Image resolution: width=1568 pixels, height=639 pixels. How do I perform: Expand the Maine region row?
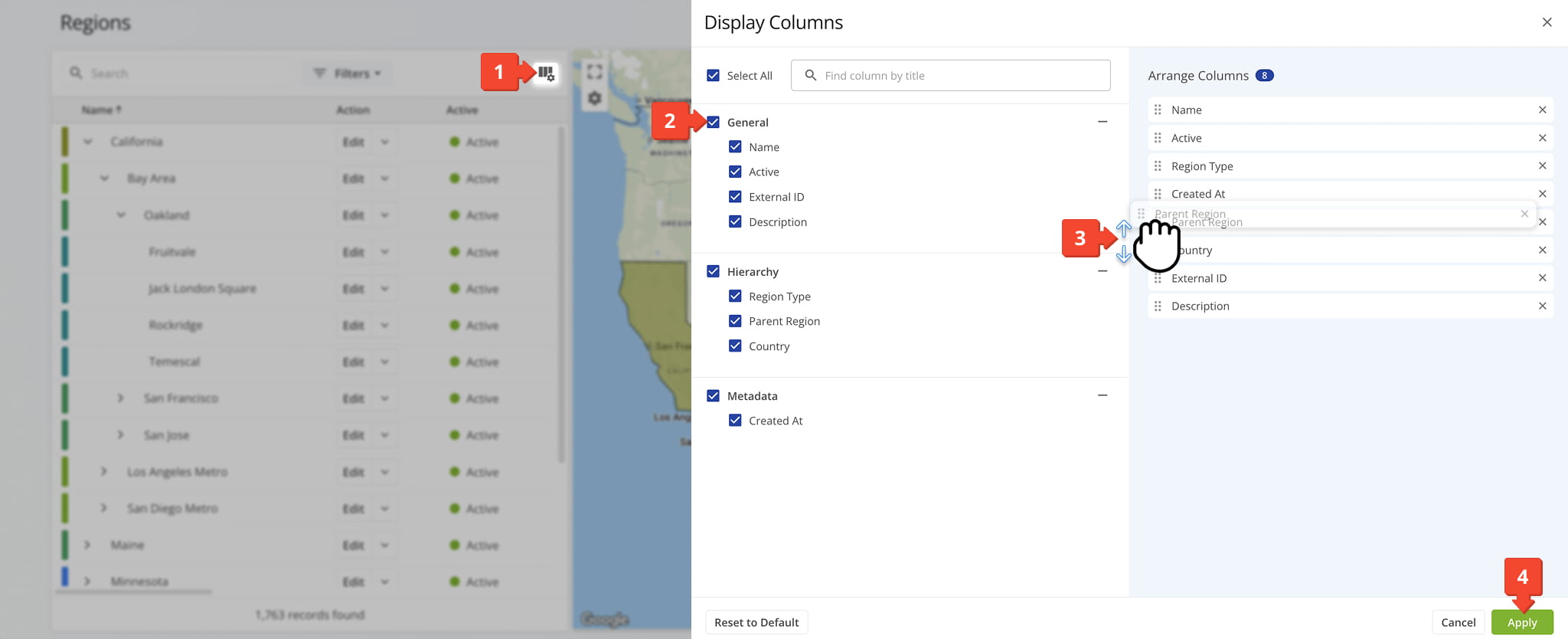point(87,545)
